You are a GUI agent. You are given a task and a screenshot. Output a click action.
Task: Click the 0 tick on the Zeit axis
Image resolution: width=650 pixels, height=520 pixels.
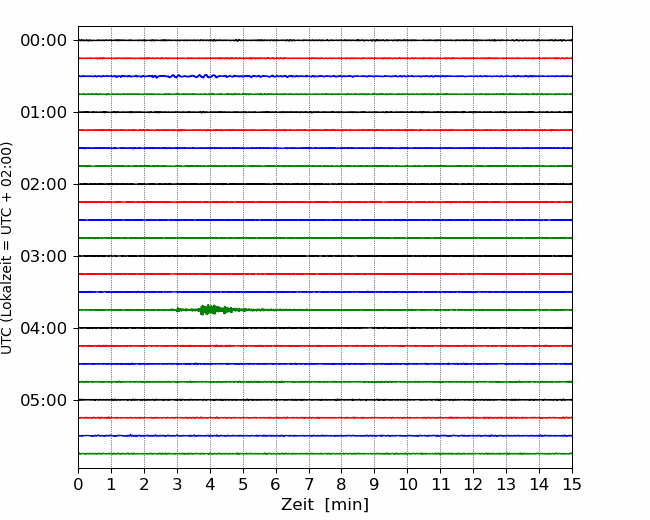pyautogui.click(x=78, y=484)
